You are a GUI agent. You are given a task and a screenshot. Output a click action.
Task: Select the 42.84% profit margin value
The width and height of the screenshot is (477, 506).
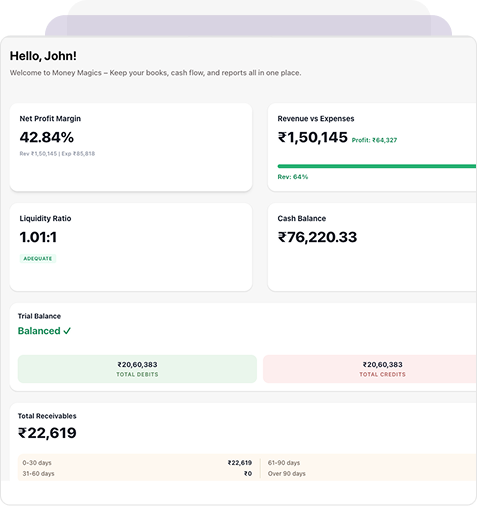(x=47, y=137)
